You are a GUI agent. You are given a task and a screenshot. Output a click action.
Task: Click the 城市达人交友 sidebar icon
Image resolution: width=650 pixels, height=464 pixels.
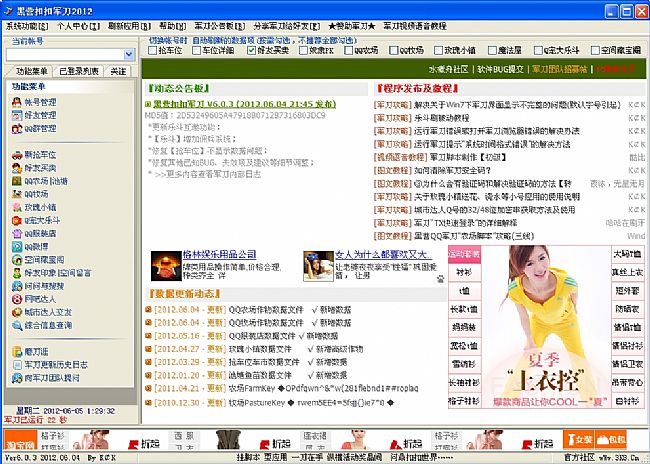pos(17,312)
